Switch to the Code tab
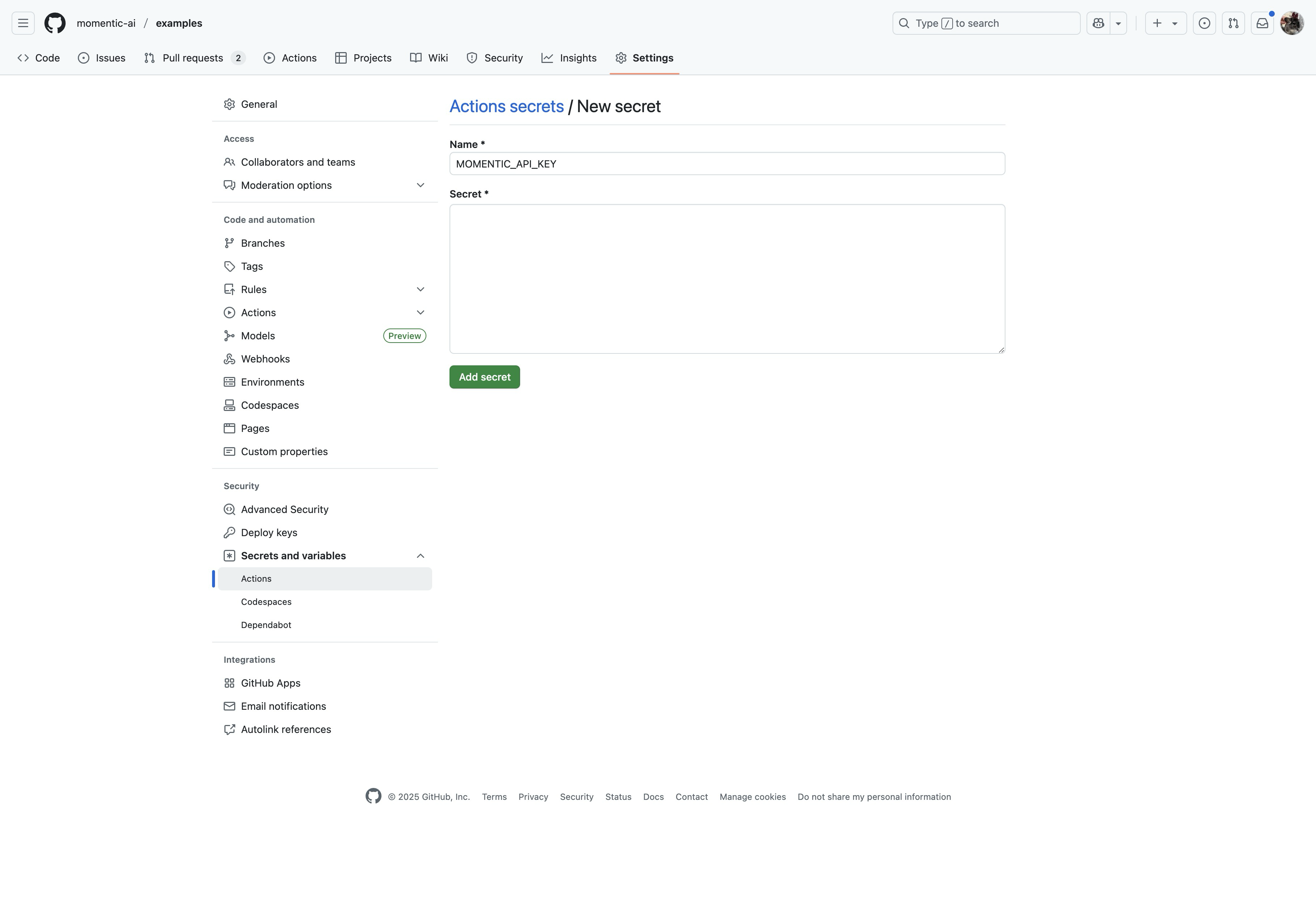 38,58
